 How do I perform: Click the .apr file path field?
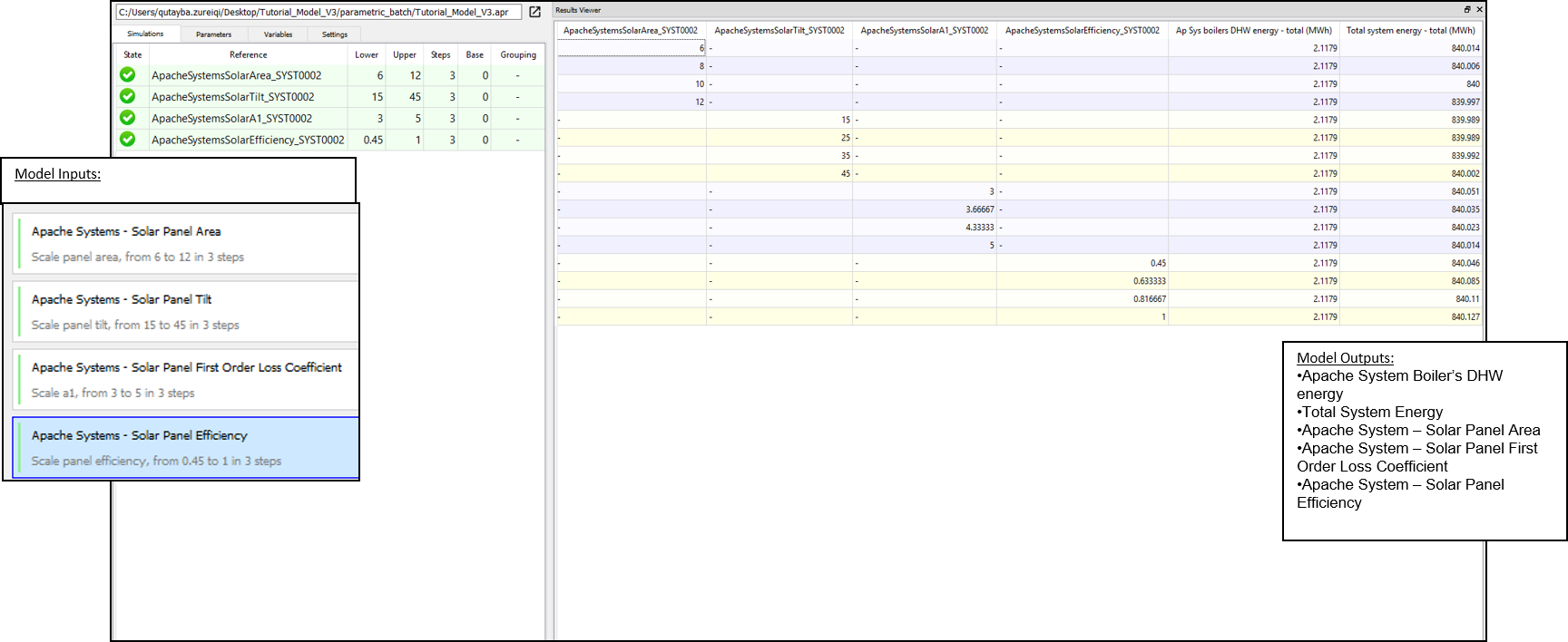coord(318,13)
